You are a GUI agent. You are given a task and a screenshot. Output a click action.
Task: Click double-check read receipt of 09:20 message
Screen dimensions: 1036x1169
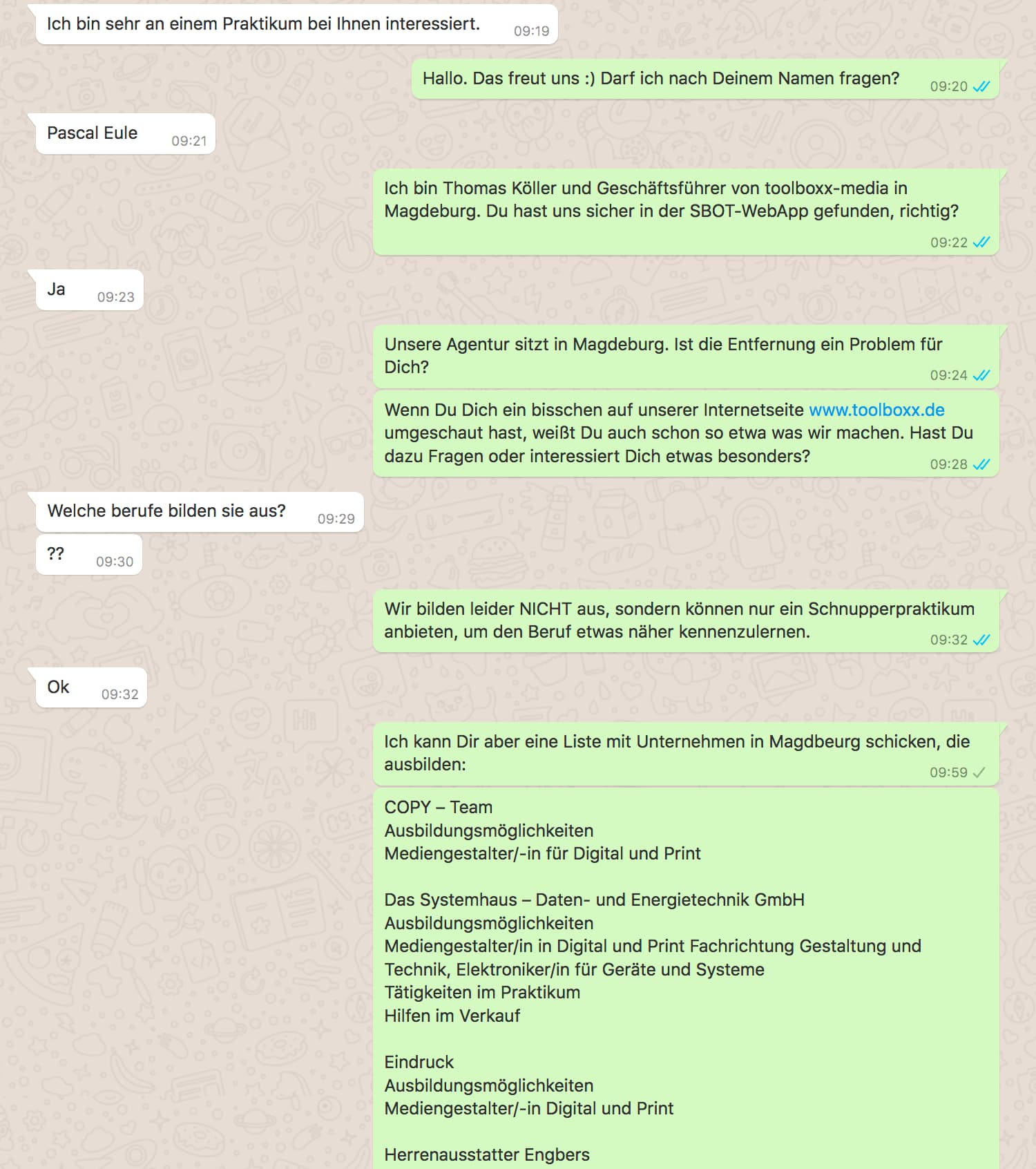click(x=981, y=86)
